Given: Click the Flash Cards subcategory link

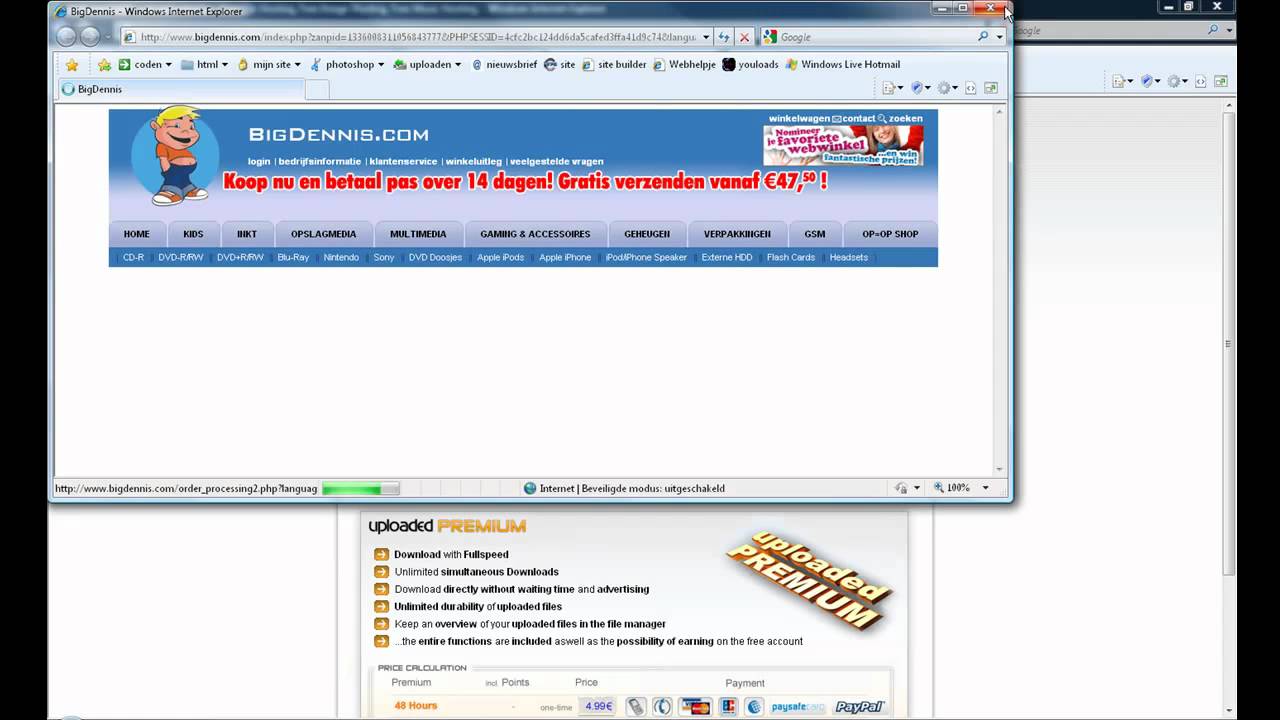Looking at the screenshot, I should (x=791, y=257).
